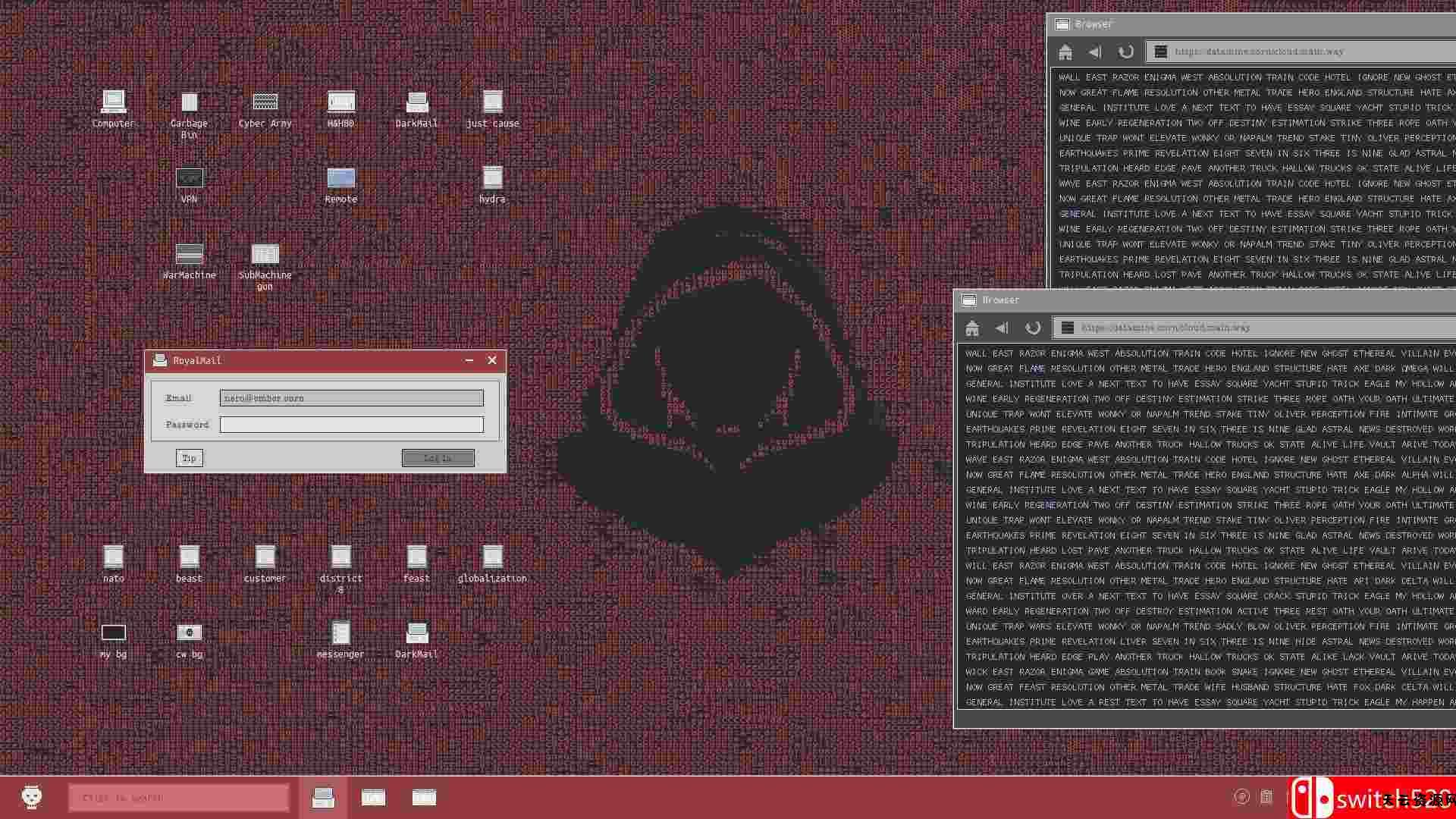Click the Log in button in RoyalMail

[x=438, y=458]
